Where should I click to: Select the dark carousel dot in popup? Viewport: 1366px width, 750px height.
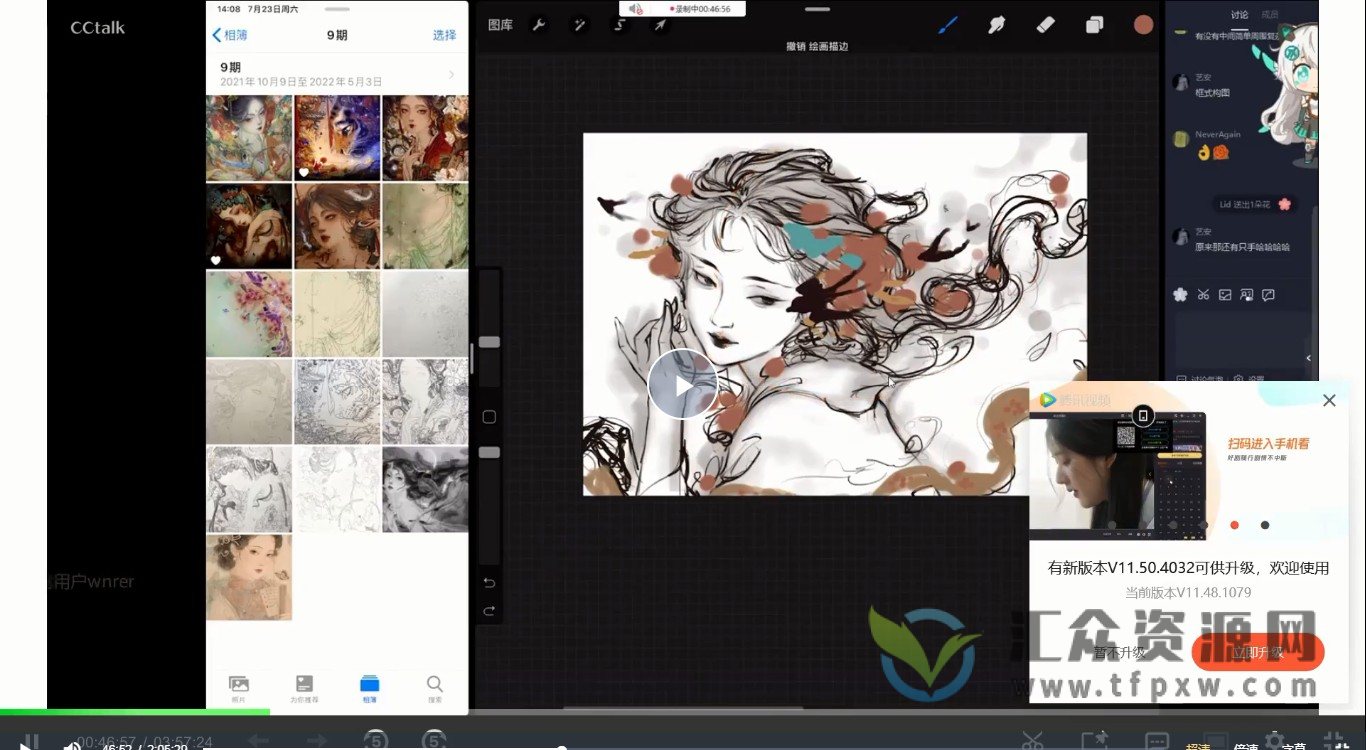click(1265, 525)
